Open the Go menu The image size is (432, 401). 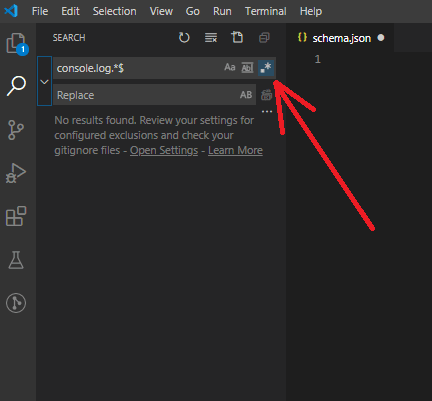[193, 11]
